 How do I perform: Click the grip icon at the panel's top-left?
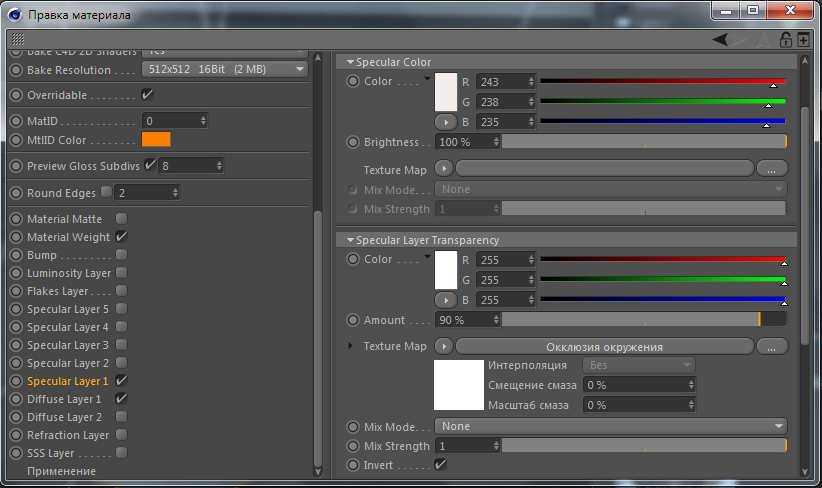17,39
